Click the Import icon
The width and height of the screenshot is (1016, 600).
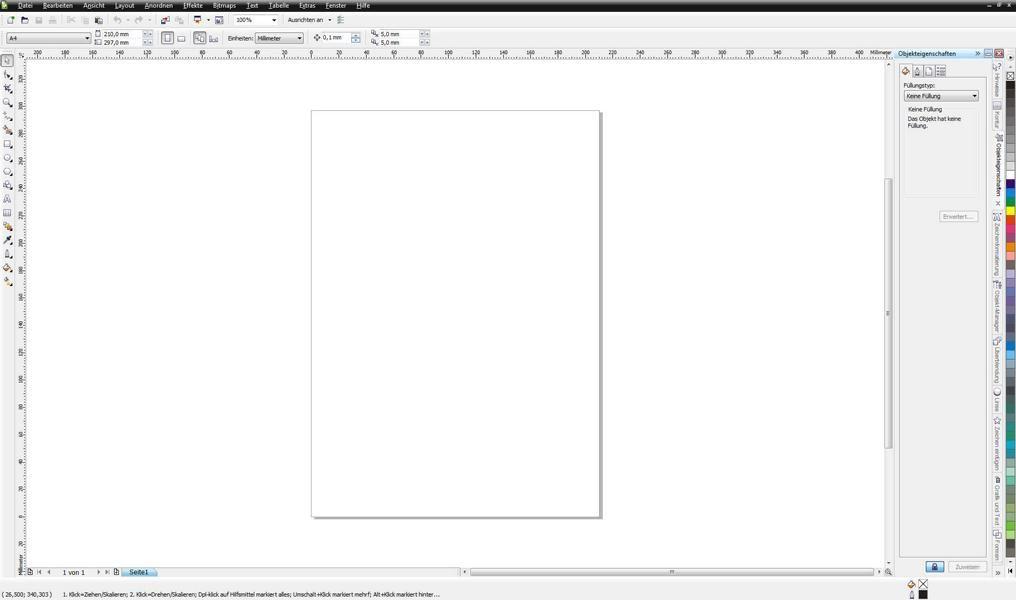tap(165, 20)
